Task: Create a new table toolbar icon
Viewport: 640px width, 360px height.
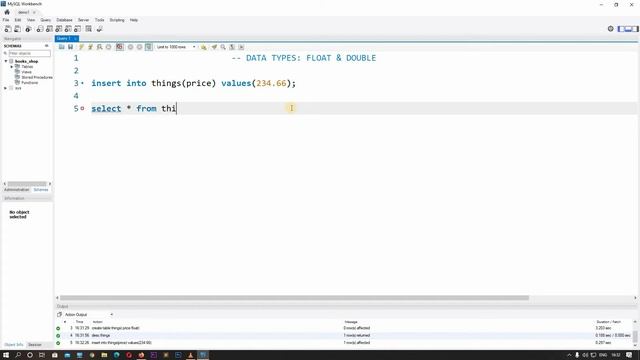Action: (x=49, y=29)
